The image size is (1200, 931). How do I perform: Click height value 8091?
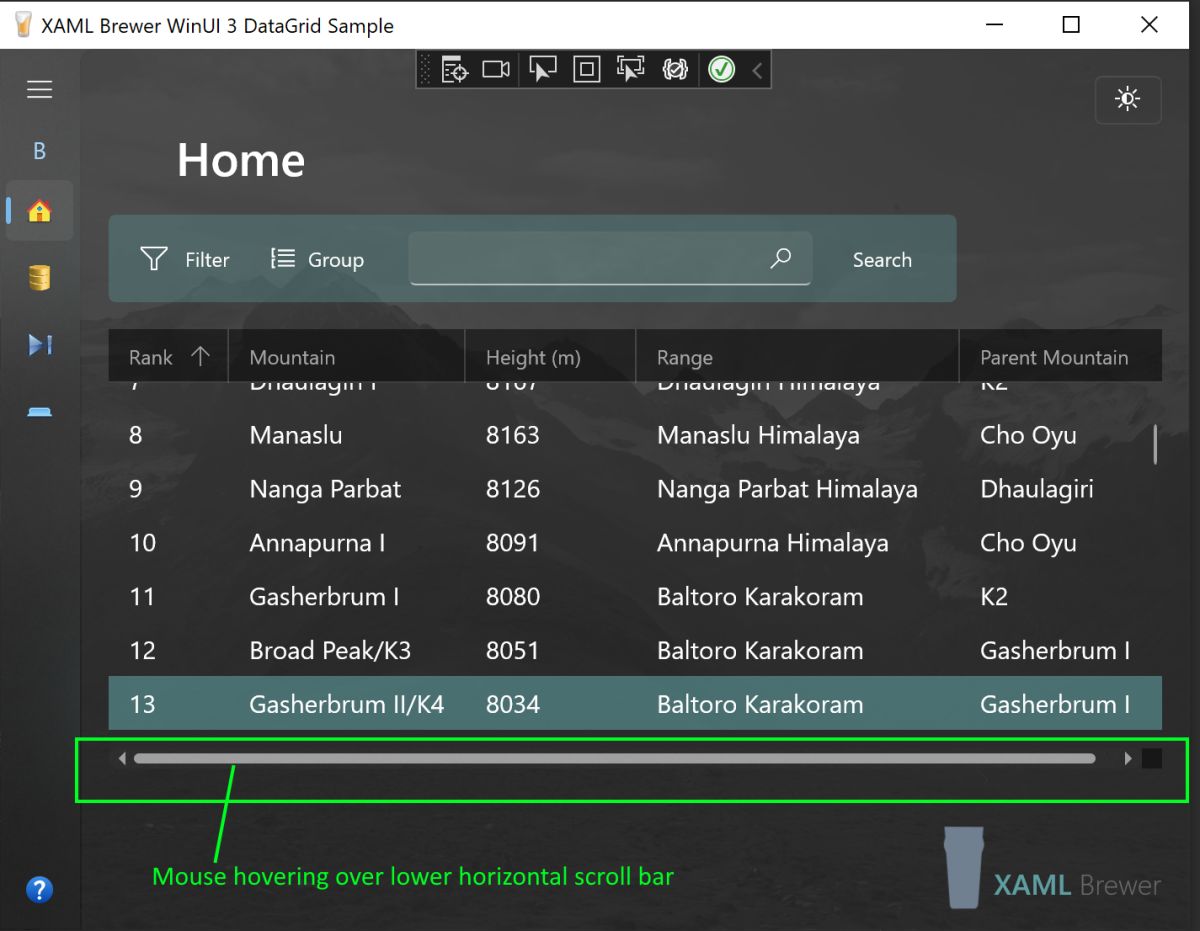click(x=513, y=543)
